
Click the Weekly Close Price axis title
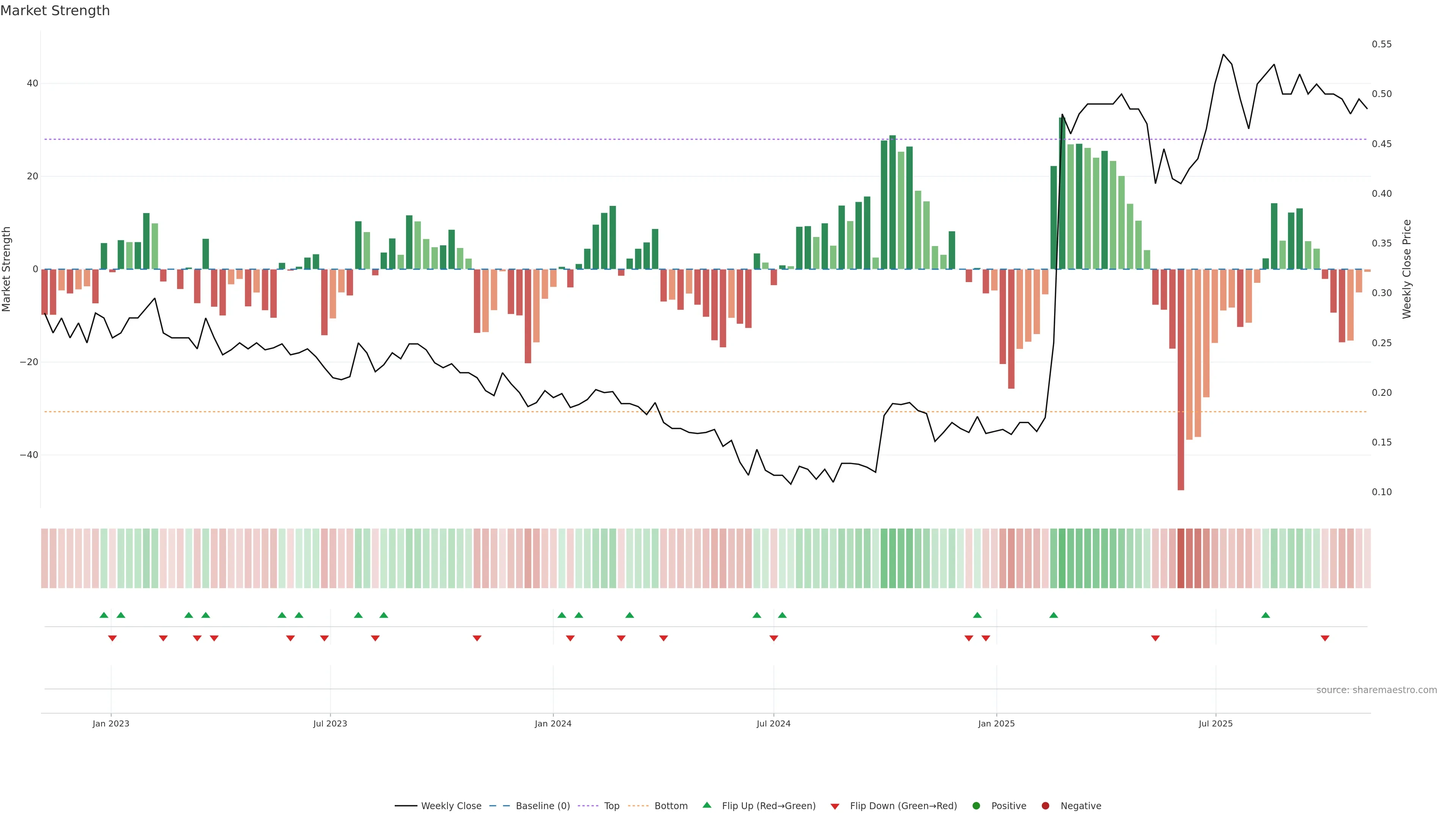1407,269
